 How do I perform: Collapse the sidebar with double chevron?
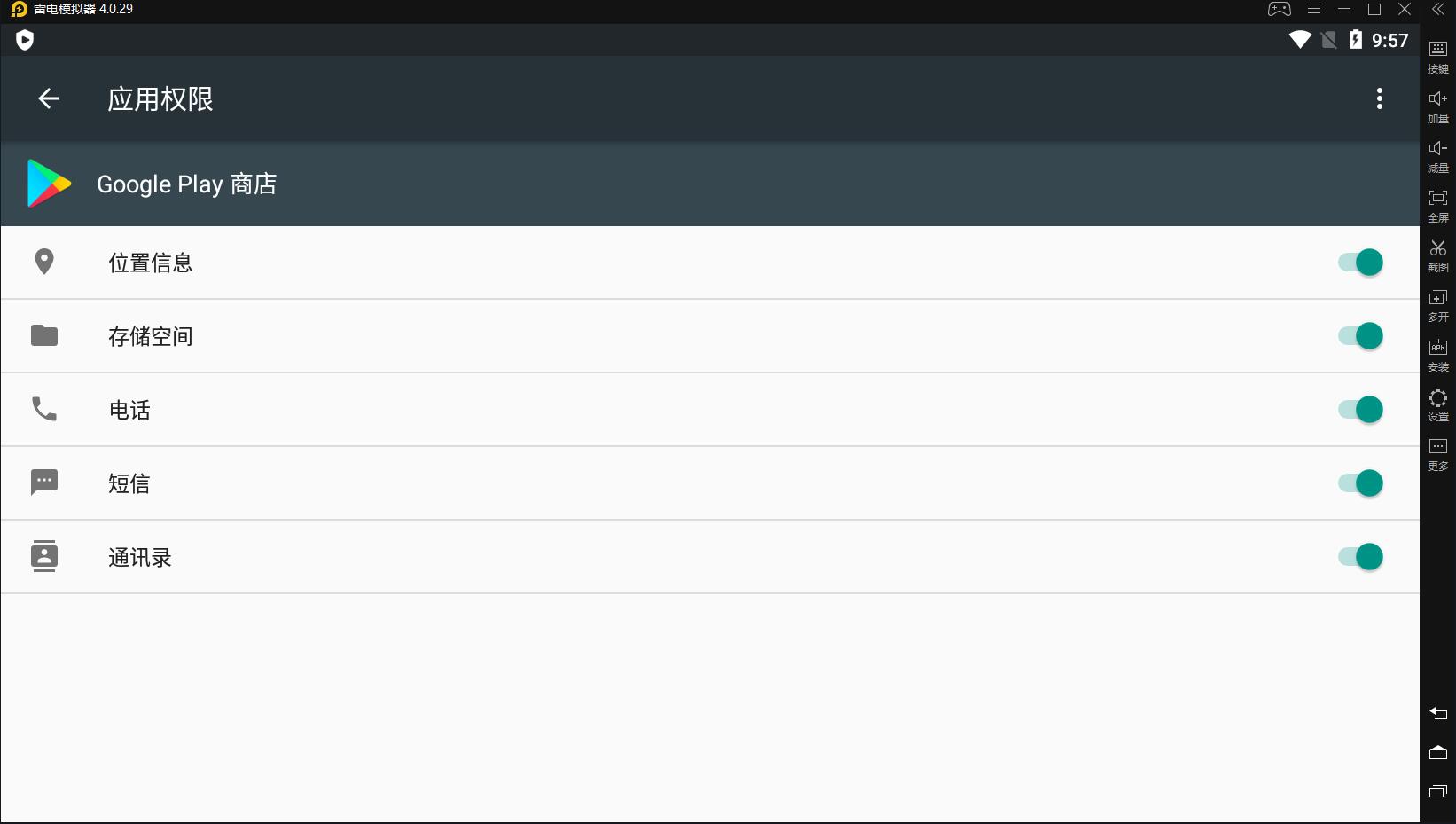click(x=1438, y=9)
